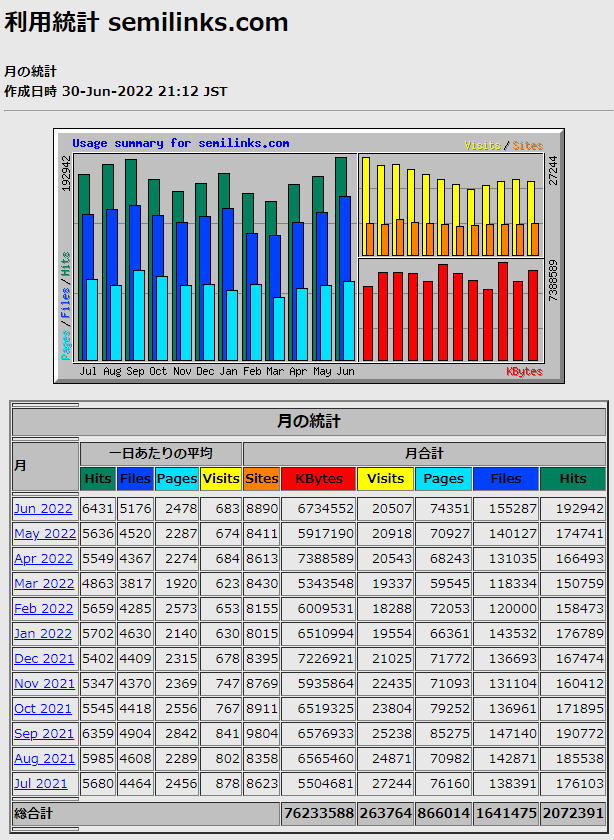Open the Nov 2021 report link
Screen dimensions: 614x840
click(x=44, y=683)
